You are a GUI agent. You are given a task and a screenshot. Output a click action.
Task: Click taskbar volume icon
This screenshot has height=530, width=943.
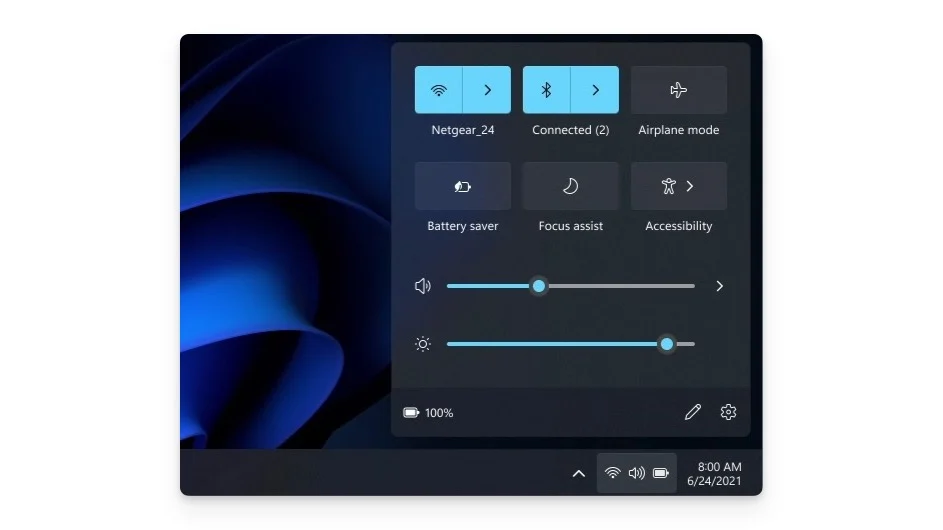(x=636, y=473)
